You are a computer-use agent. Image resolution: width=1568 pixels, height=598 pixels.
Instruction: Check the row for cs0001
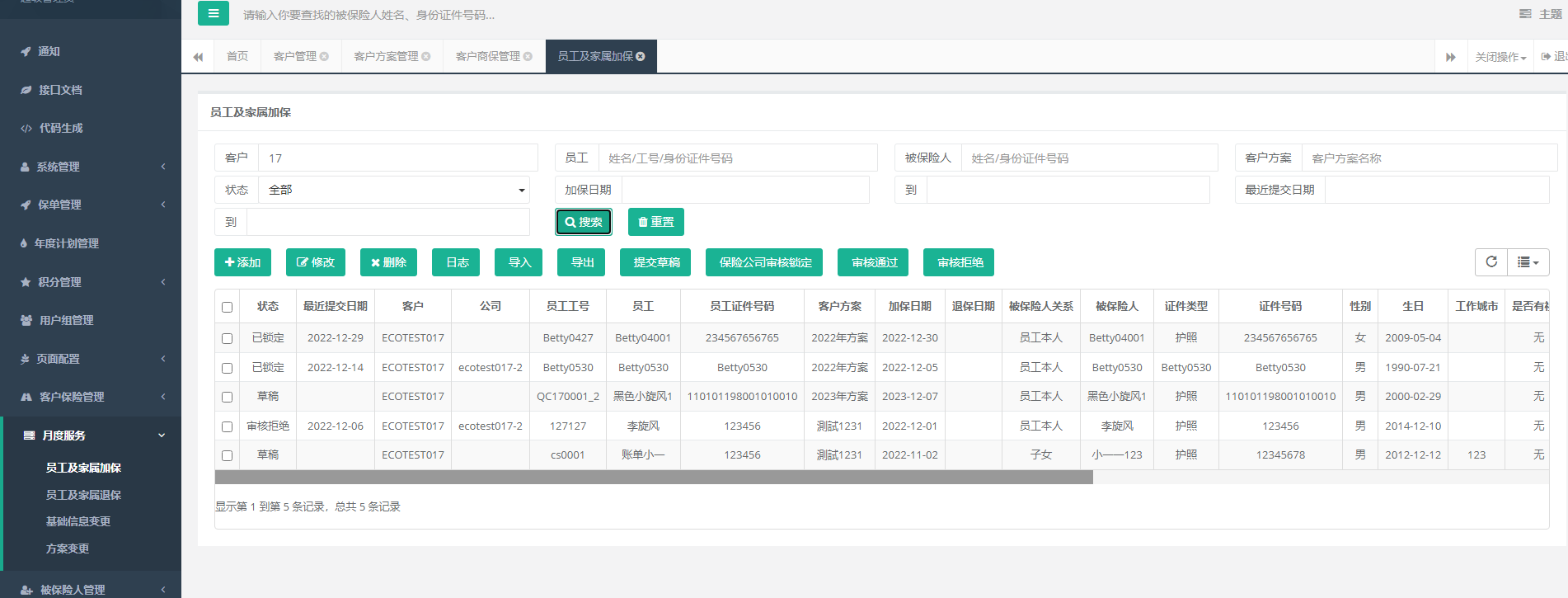[228, 455]
